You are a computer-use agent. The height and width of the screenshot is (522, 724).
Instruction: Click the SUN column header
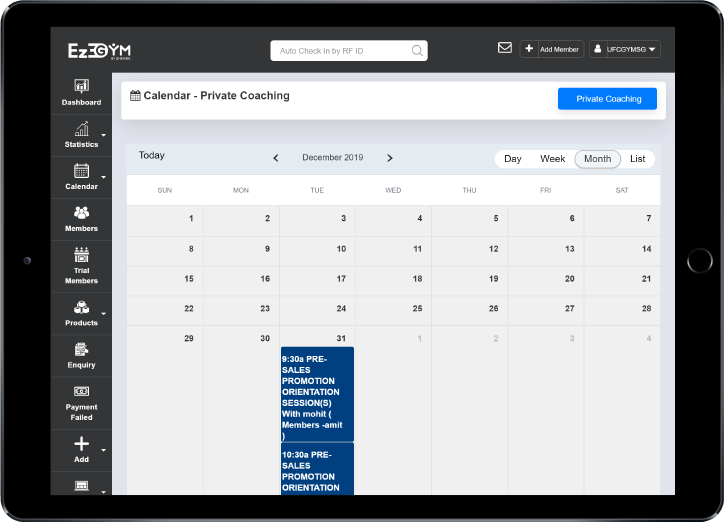(x=165, y=190)
